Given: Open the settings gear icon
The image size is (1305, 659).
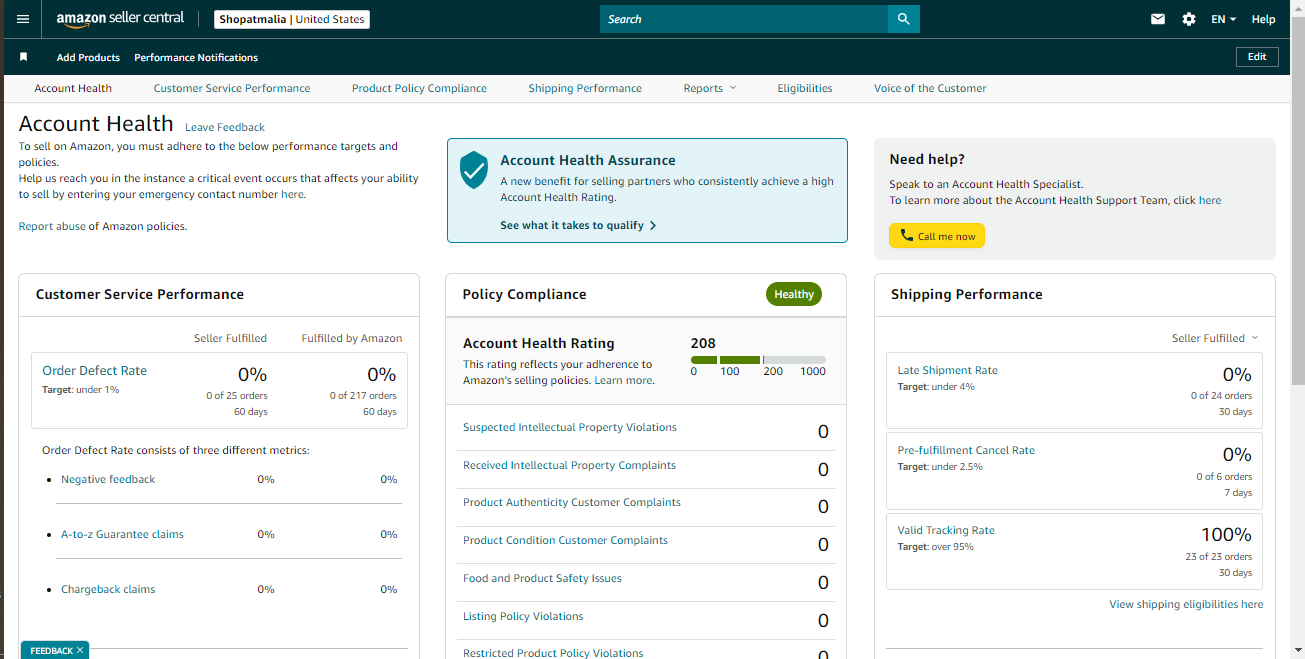Looking at the screenshot, I should click(x=1189, y=19).
